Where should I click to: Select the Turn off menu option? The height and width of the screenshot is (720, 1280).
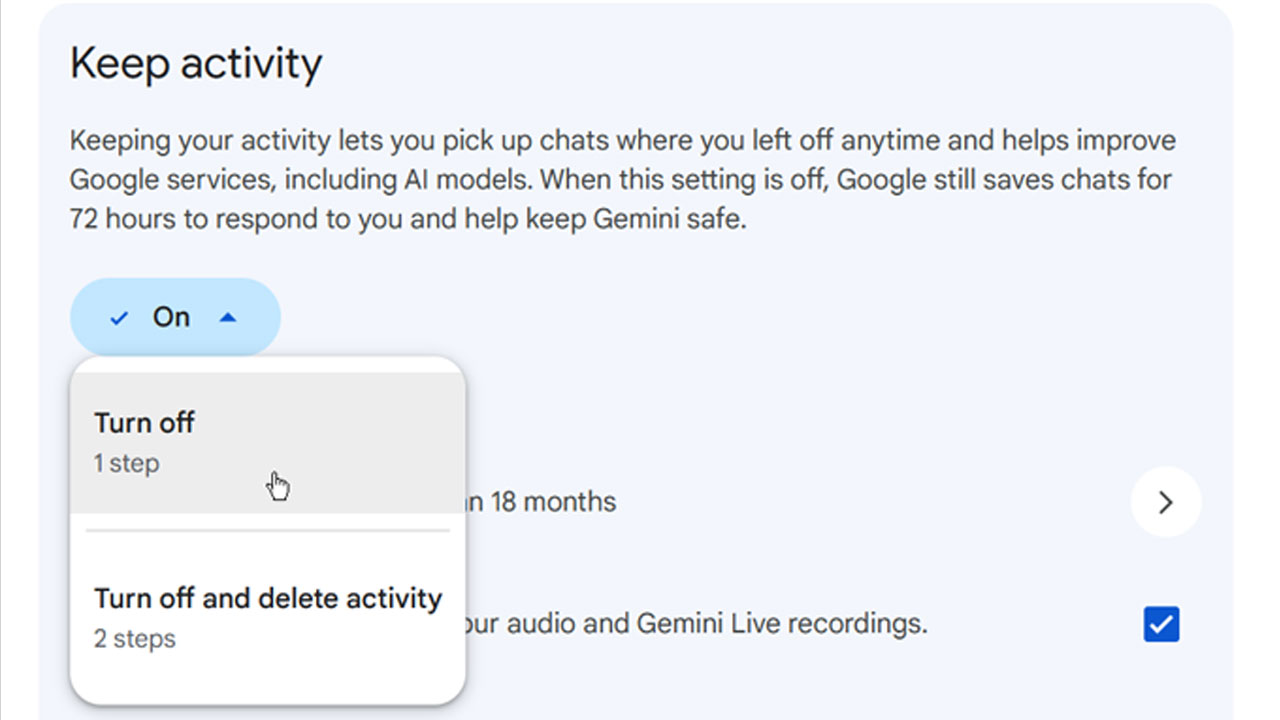[267, 442]
